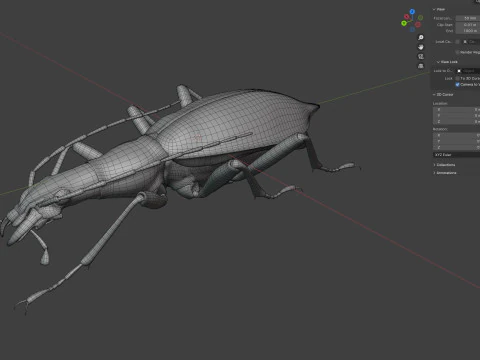Enable the Local Camera checkbox
This screenshot has height=360, width=480.
pyautogui.click(x=457, y=42)
